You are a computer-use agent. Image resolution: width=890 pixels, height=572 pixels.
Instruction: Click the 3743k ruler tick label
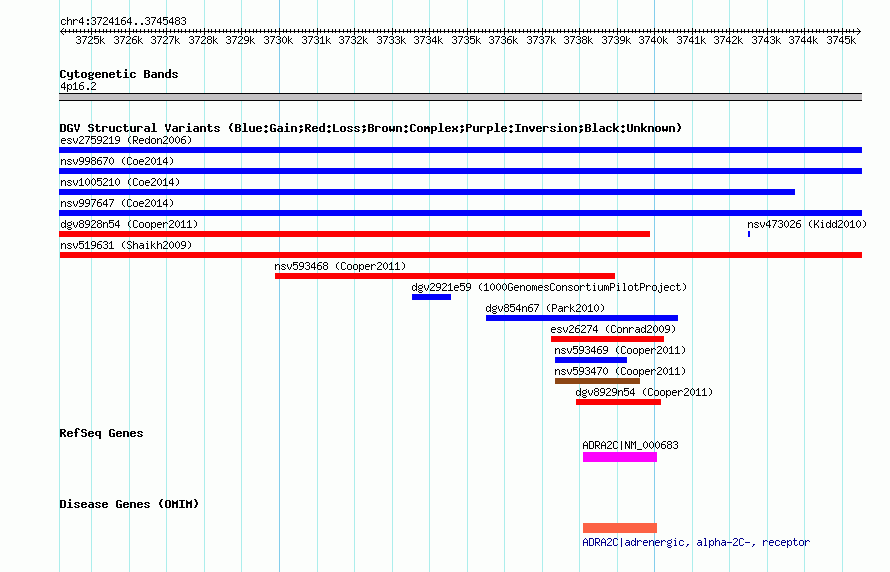point(766,40)
